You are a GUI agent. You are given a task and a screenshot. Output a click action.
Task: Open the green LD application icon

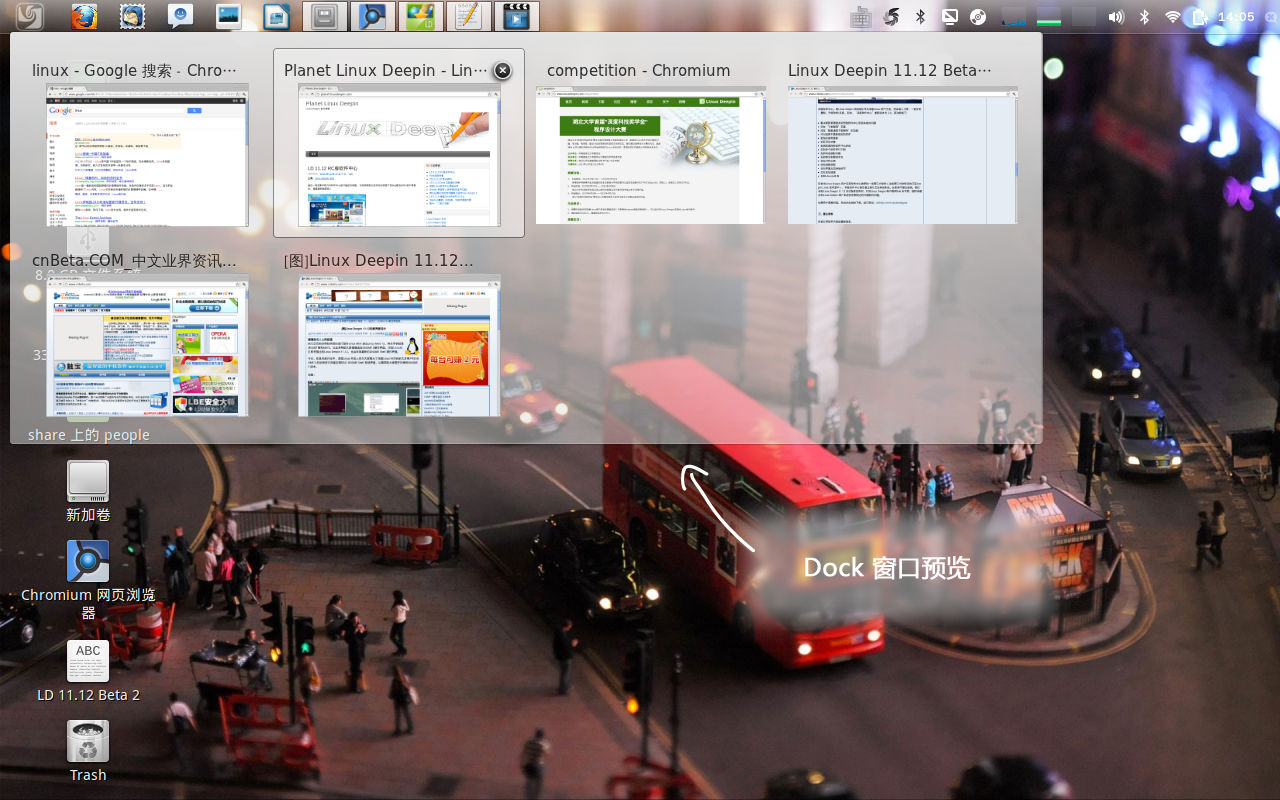coord(421,16)
